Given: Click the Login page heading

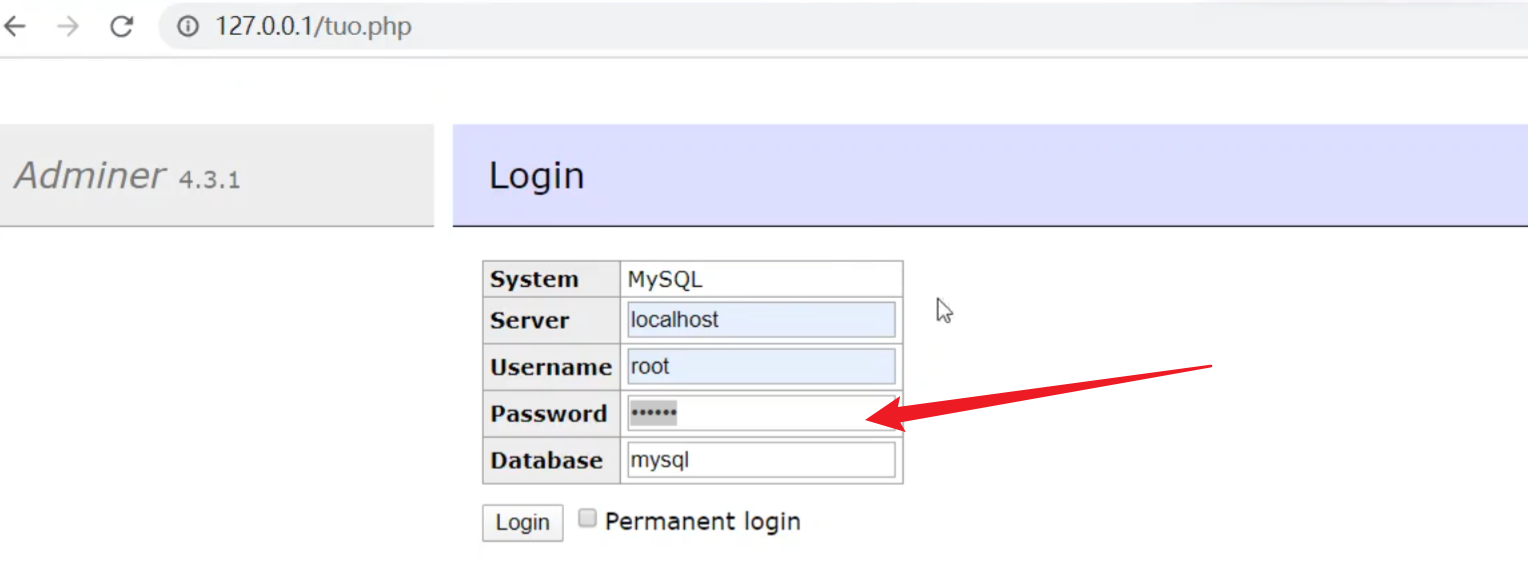Looking at the screenshot, I should point(536,176).
